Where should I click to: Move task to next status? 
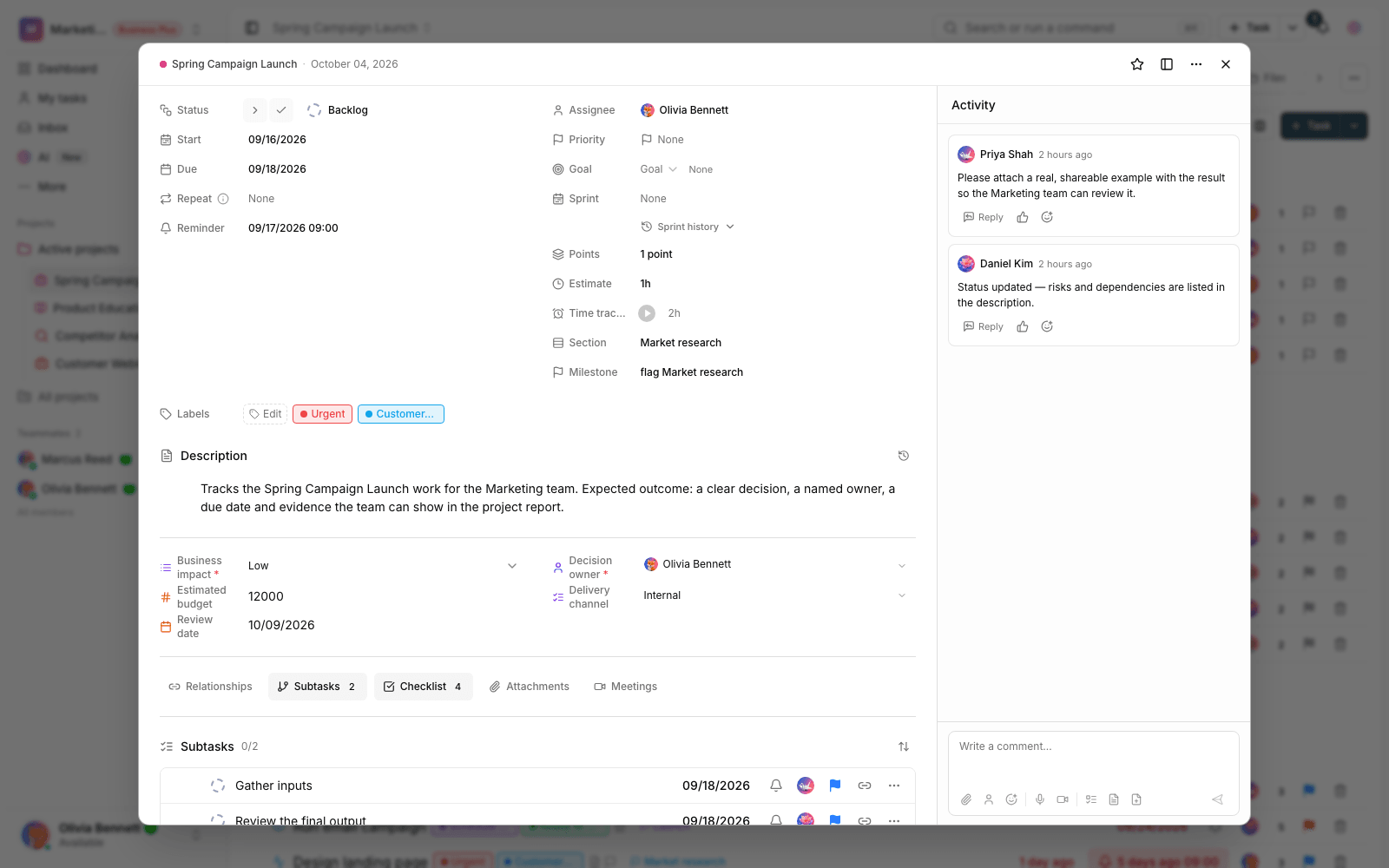[254, 110]
